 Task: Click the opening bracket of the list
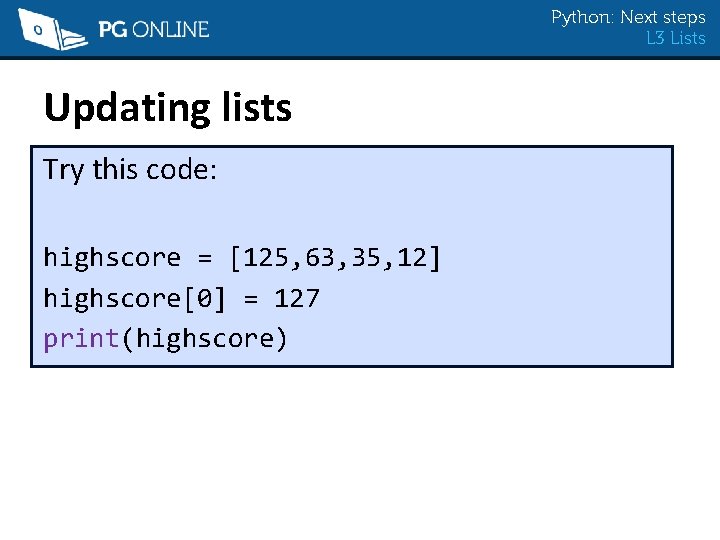click(x=236, y=258)
